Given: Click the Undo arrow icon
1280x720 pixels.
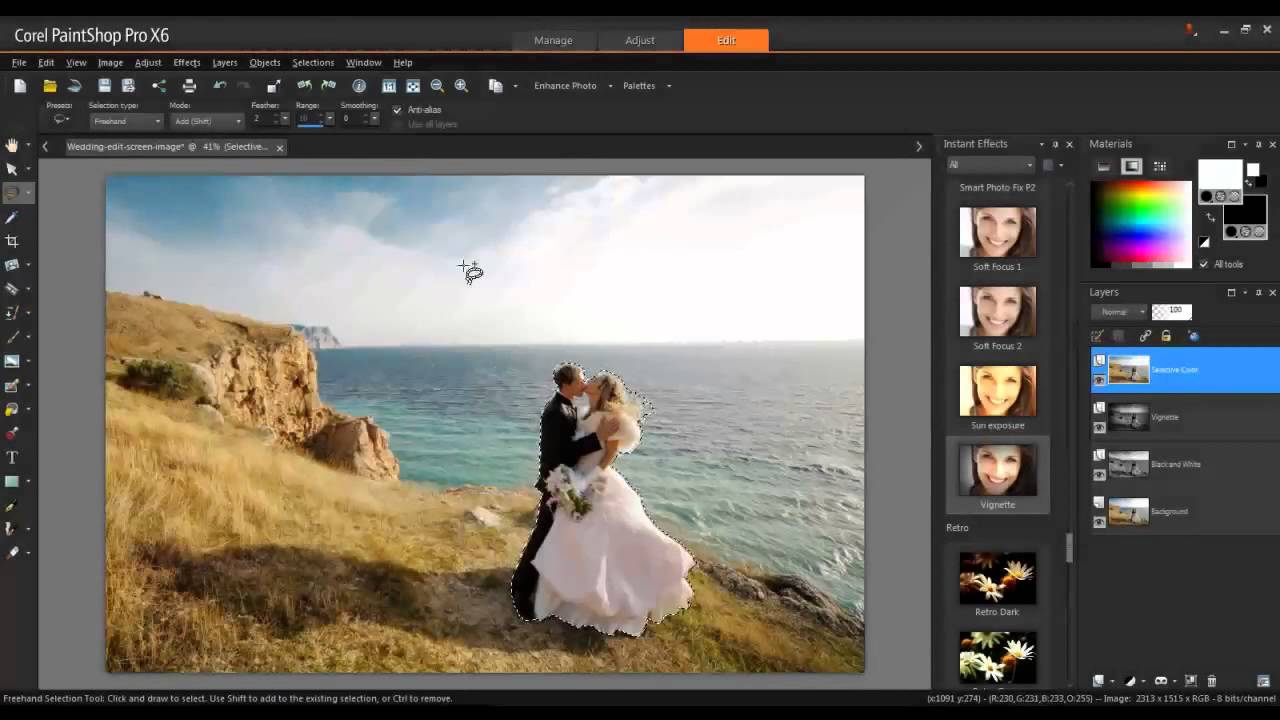Looking at the screenshot, I should coord(220,86).
